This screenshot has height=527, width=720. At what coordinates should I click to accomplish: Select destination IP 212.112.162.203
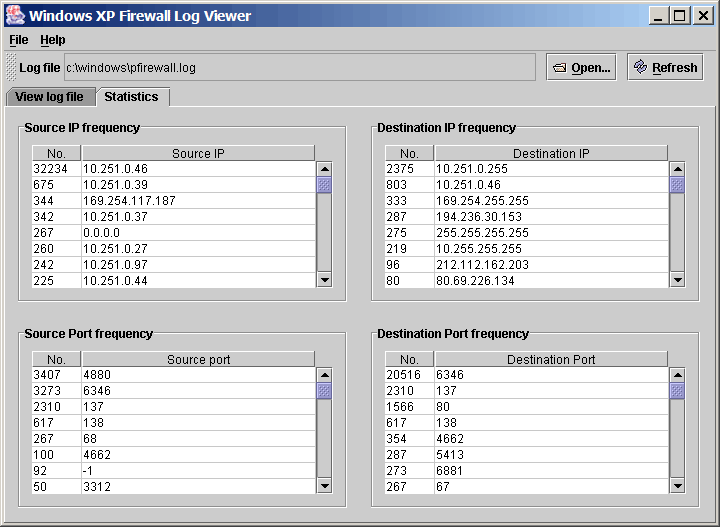527,265
